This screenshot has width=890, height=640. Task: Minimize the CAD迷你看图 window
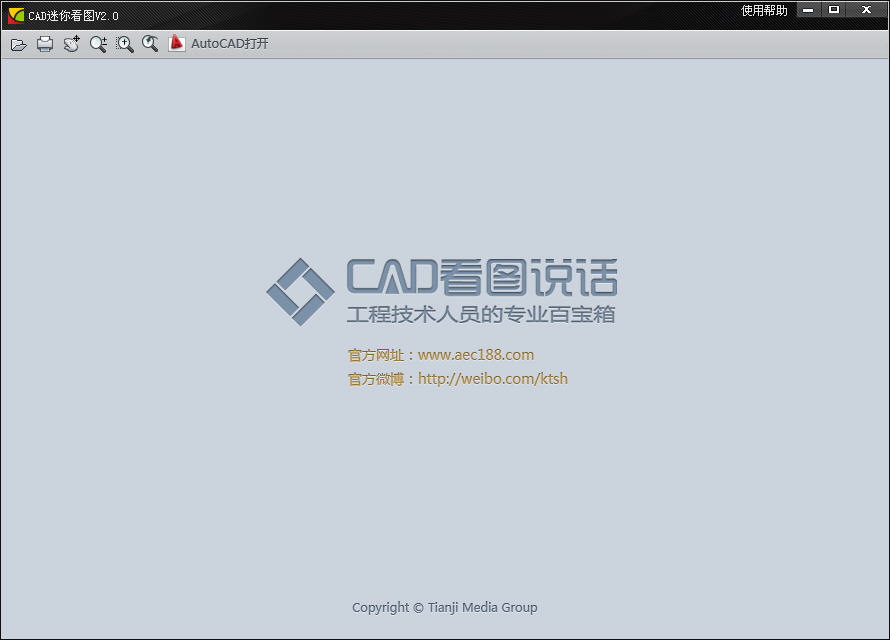[807, 9]
